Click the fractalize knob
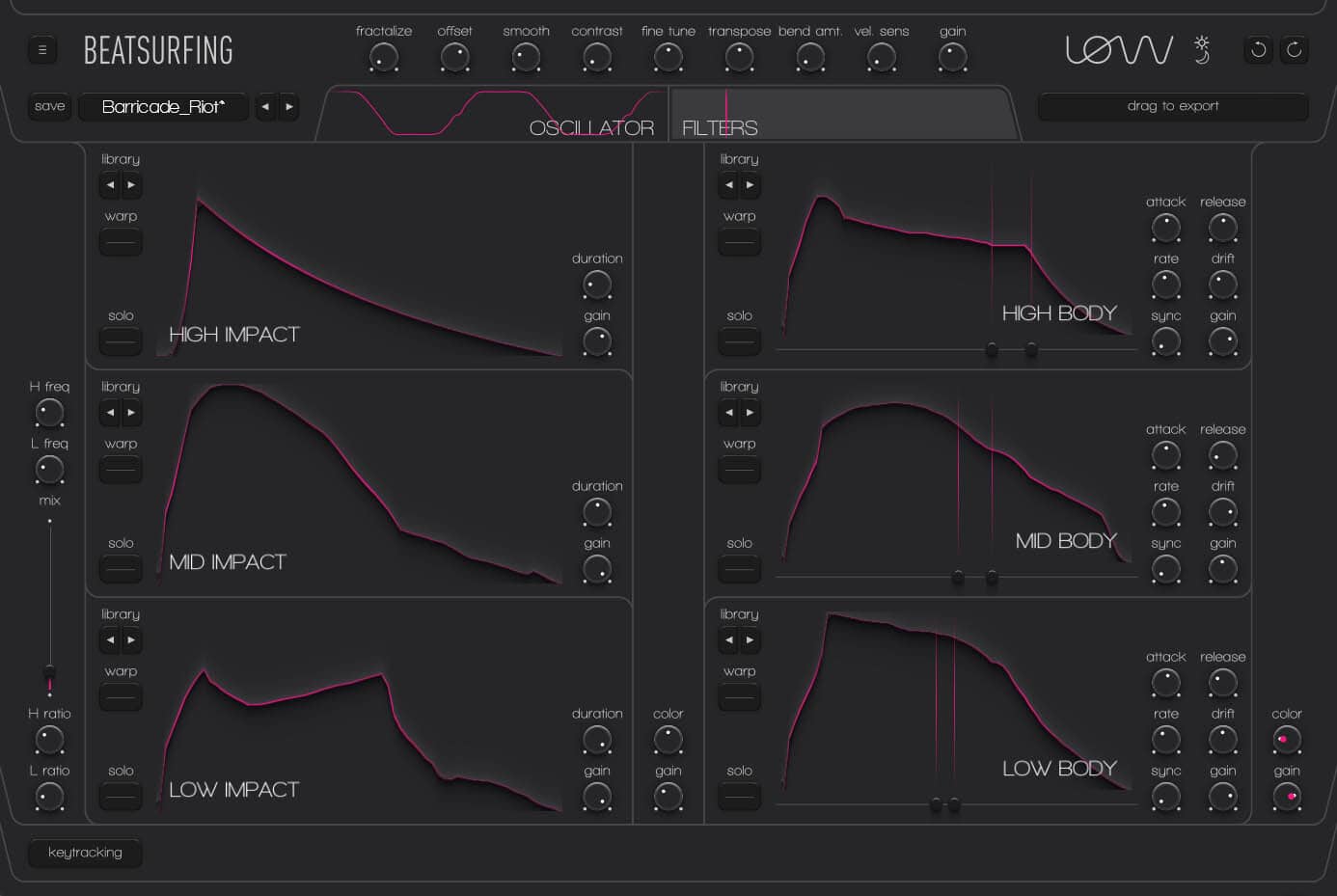The height and width of the screenshot is (896, 1337). (x=384, y=58)
